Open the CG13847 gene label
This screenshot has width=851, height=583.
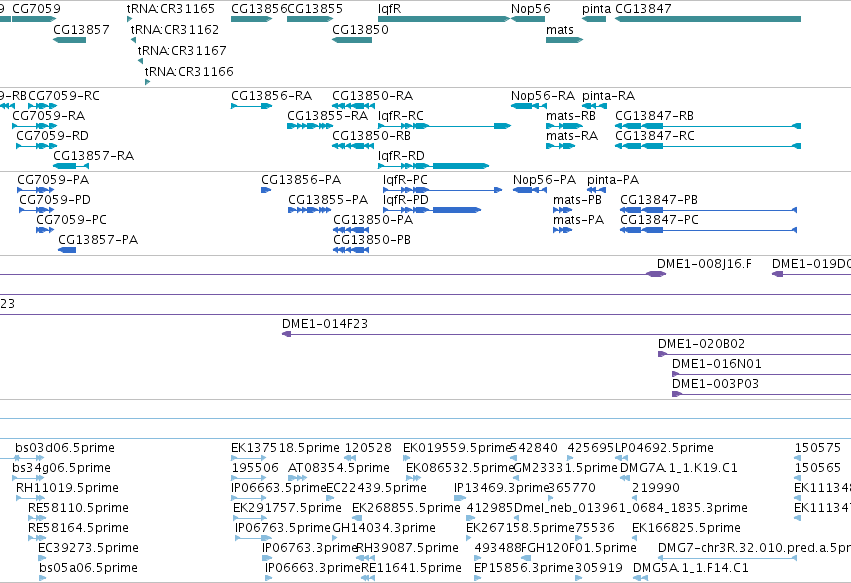(x=643, y=9)
